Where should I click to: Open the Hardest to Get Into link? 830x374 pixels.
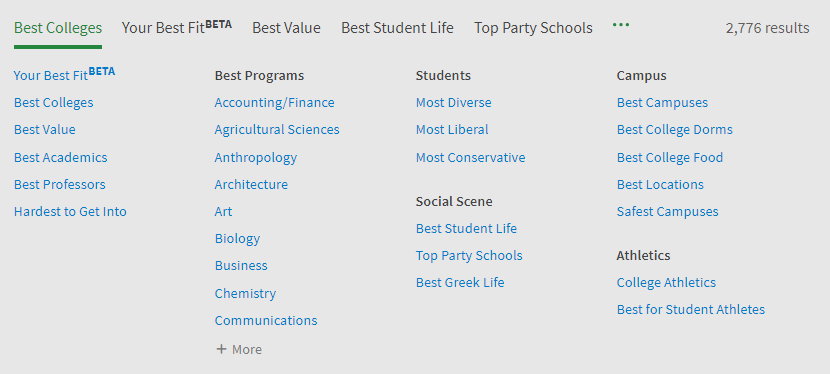click(x=70, y=212)
